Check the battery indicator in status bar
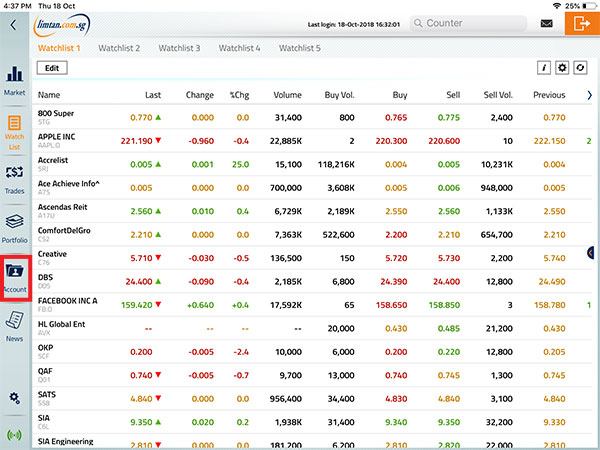 pos(589,6)
